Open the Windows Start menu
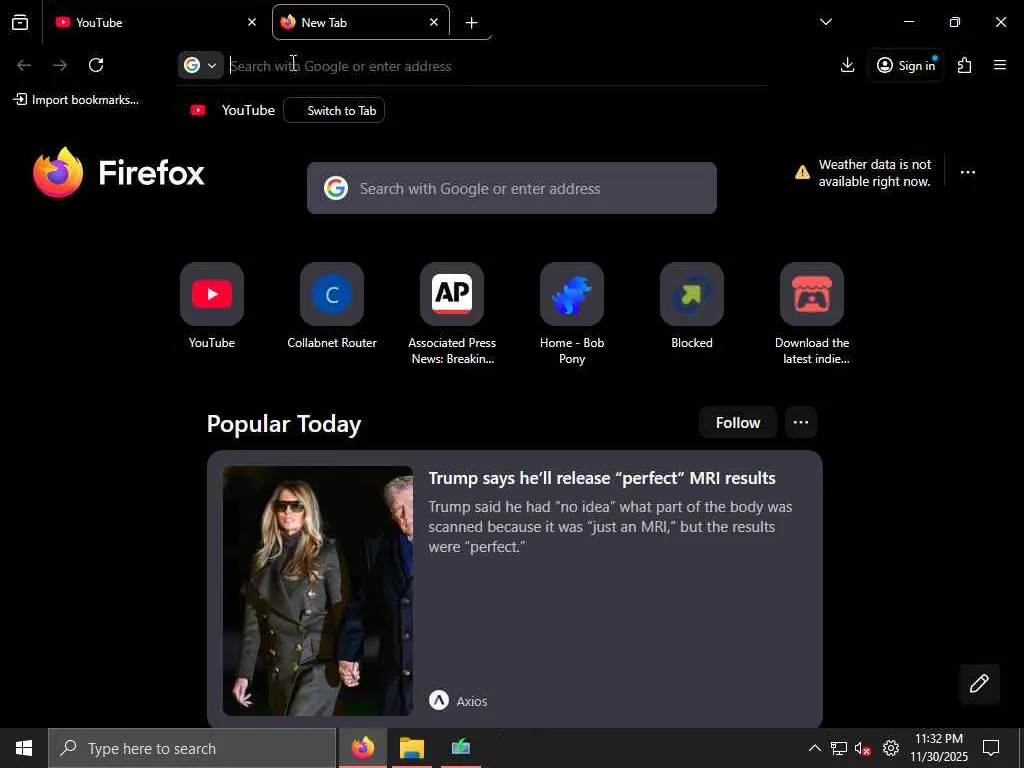The height and width of the screenshot is (768, 1024). point(24,748)
